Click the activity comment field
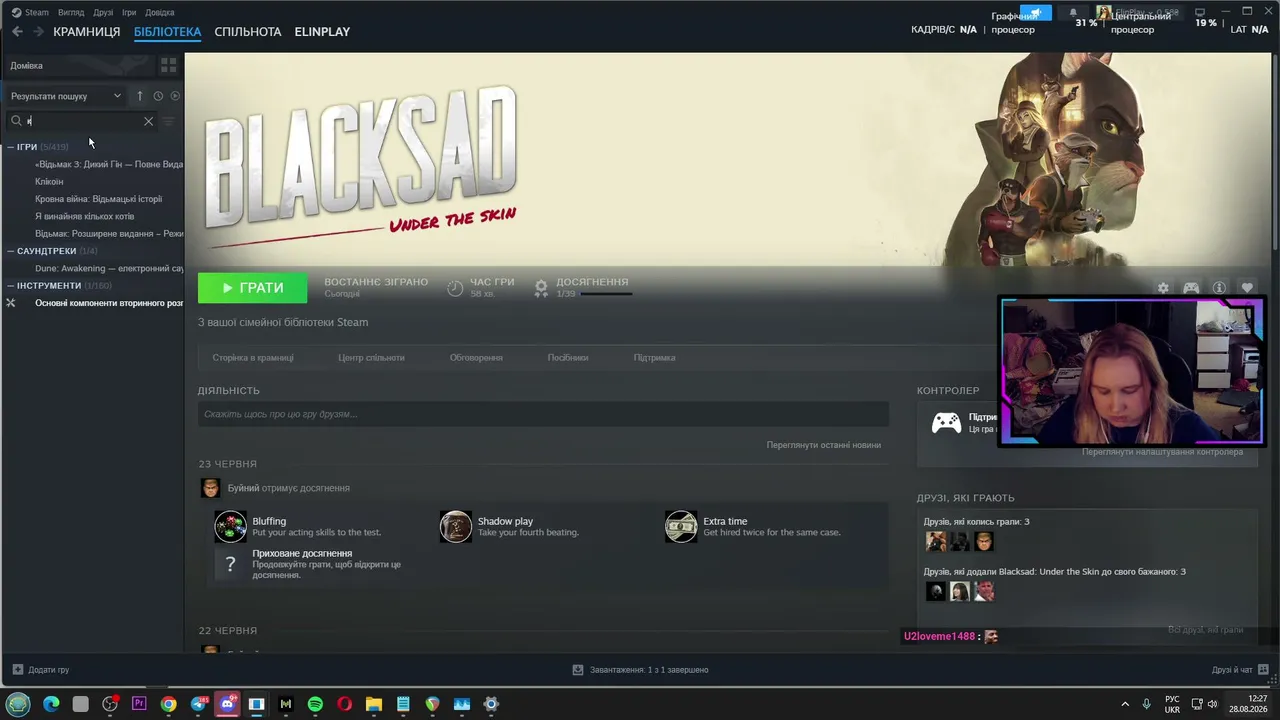This screenshot has height=720, width=1280. point(543,414)
